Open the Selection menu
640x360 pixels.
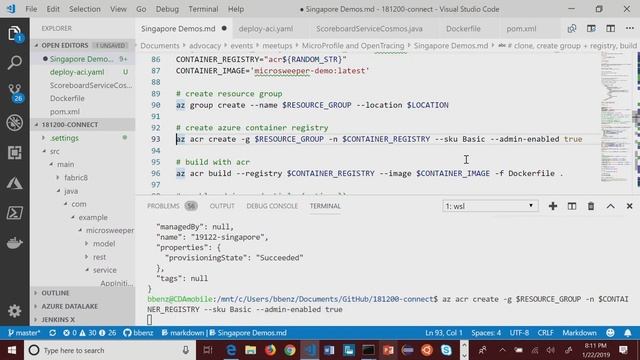tap(84, 9)
